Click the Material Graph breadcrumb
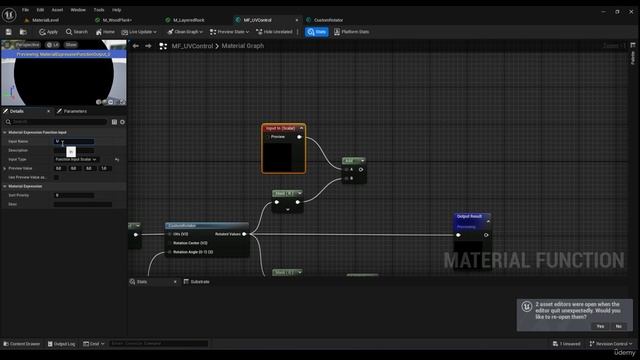This screenshot has width=640, height=360. point(243,46)
